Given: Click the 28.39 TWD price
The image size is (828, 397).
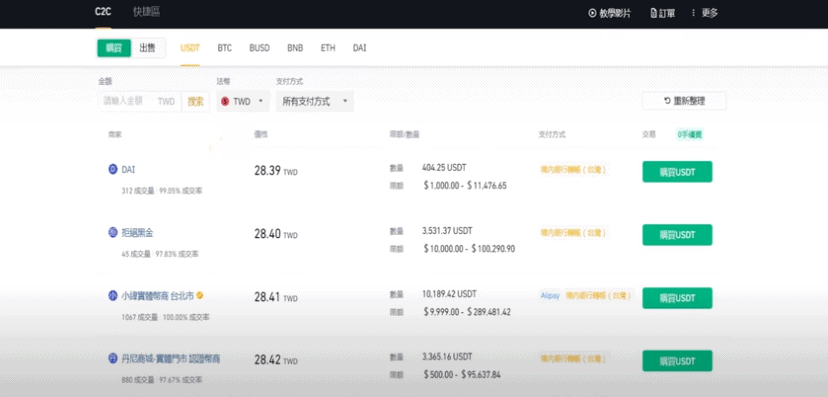Looking at the screenshot, I should click(276, 172).
